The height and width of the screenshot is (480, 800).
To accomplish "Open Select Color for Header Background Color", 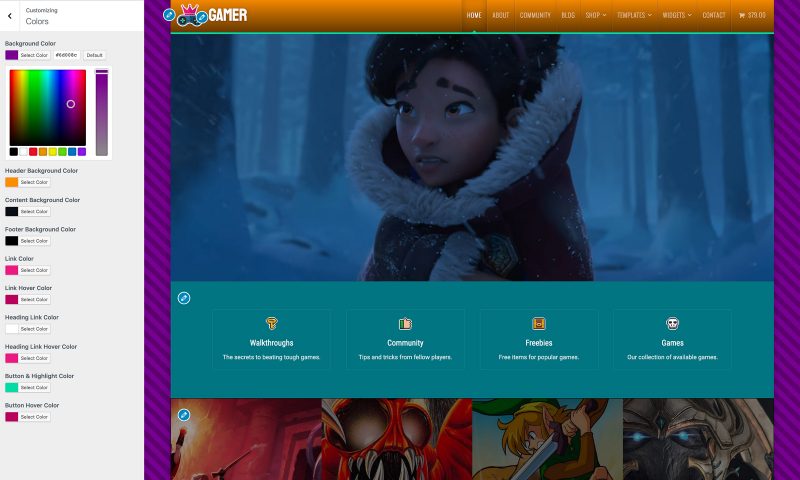I will [34, 182].
